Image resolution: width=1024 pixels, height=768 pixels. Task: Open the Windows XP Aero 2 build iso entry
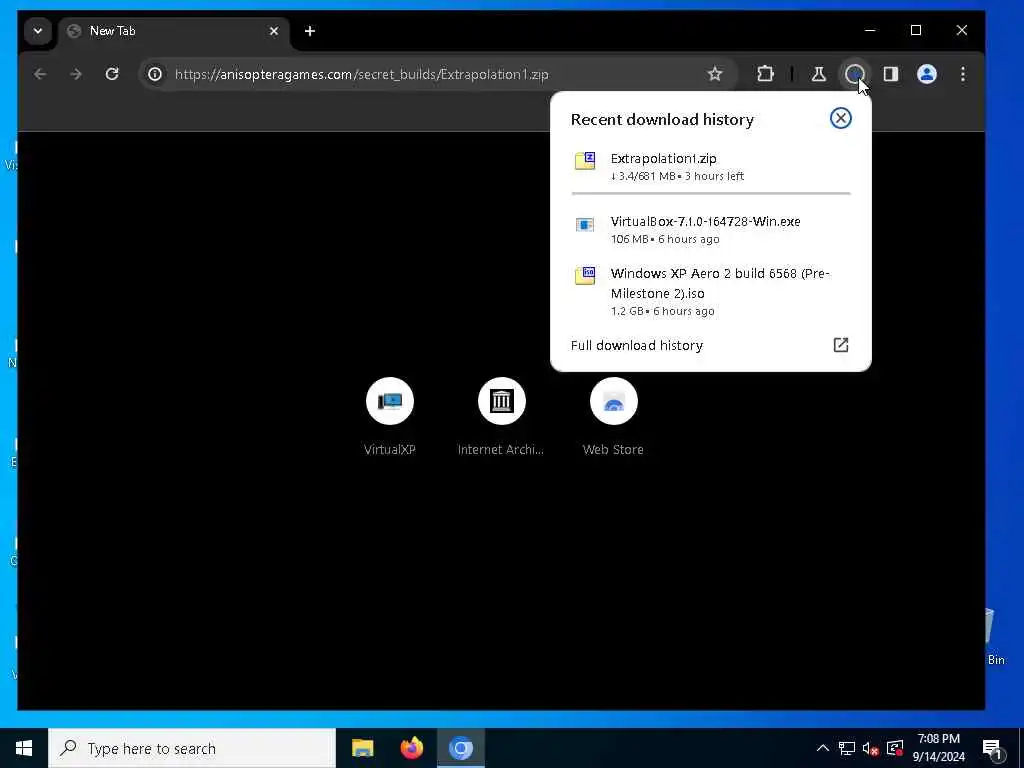pos(711,291)
